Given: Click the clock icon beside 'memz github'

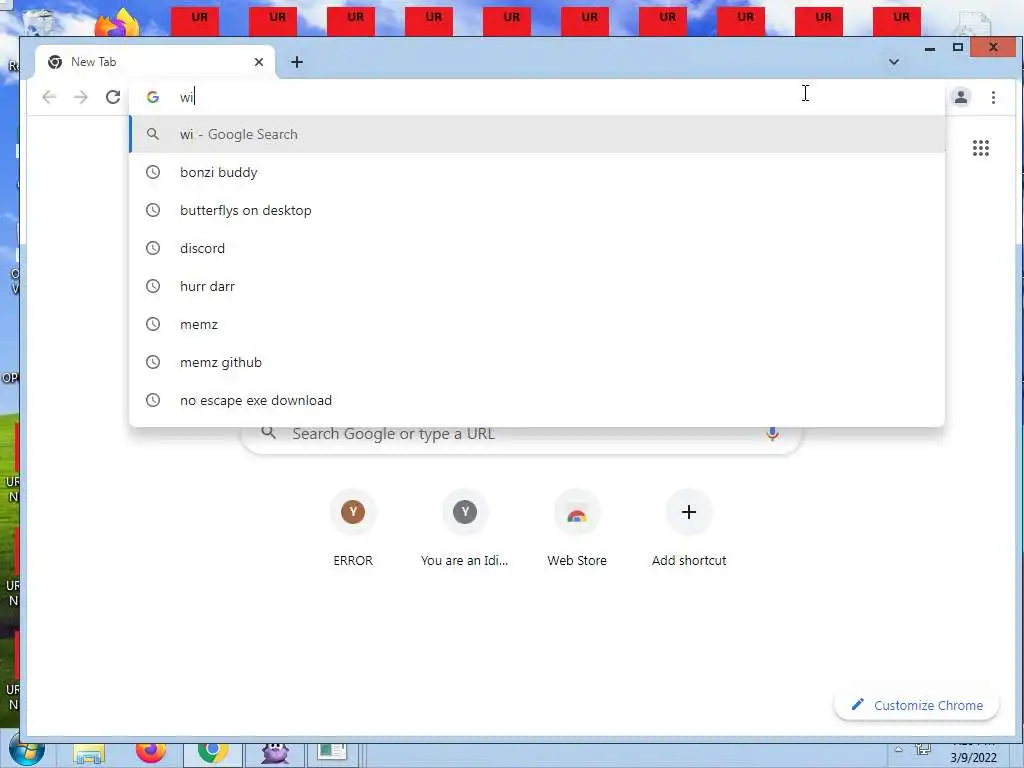Looking at the screenshot, I should click(153, 362).
